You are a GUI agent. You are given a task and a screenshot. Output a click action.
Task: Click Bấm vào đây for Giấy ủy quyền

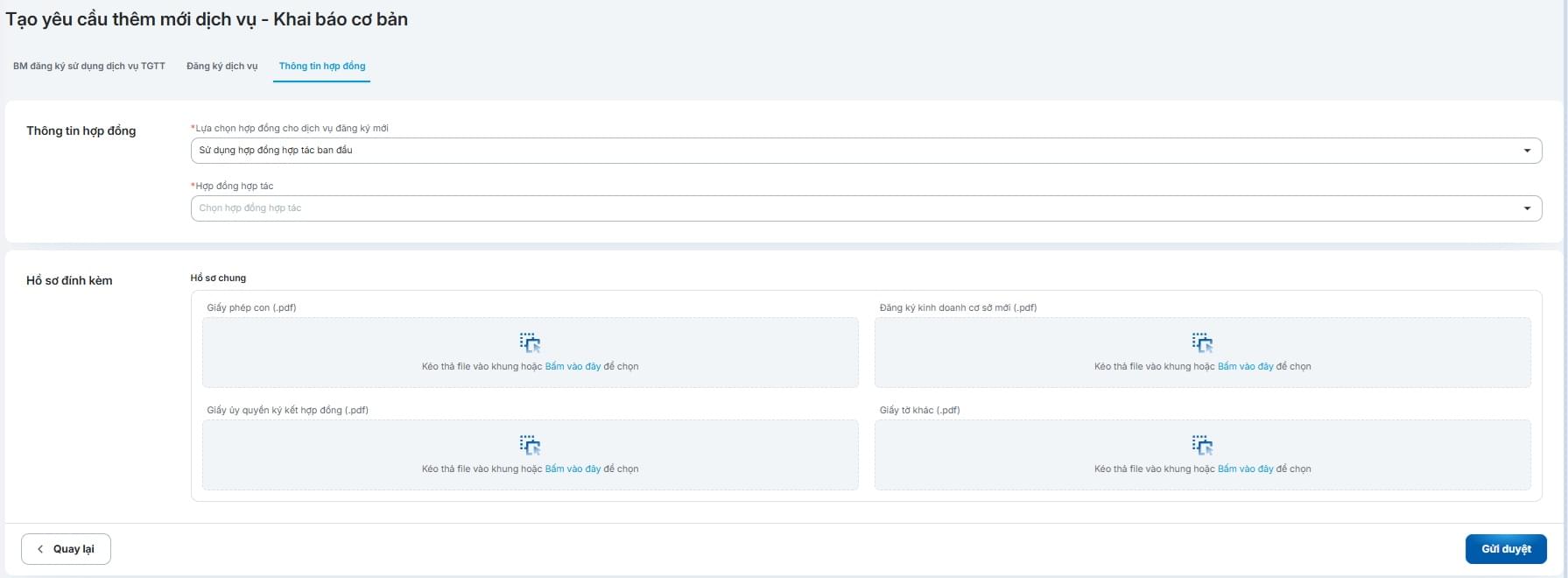(x=573, y=469)
